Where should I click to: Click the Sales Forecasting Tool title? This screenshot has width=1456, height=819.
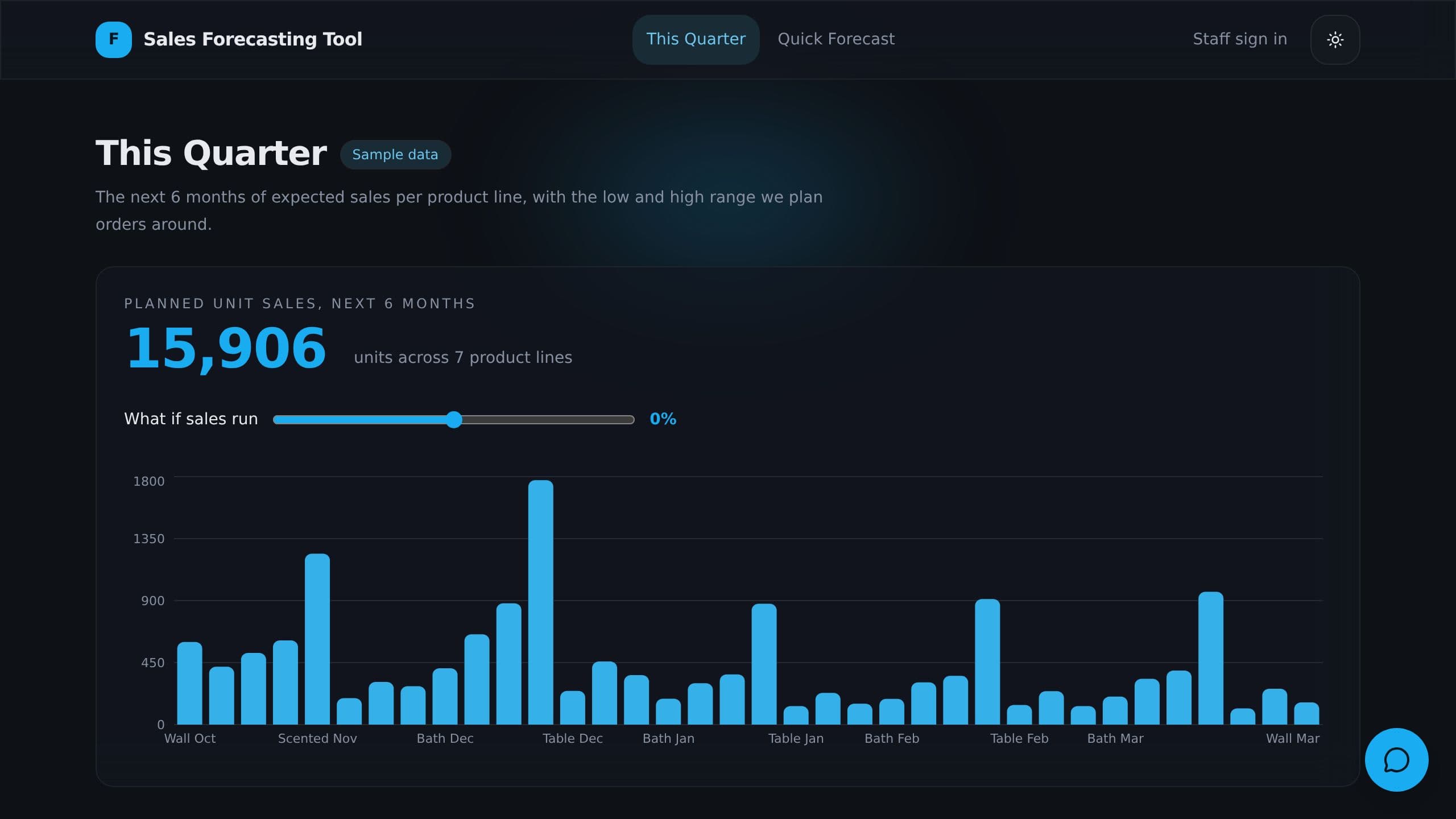click(x=253, y=39)
